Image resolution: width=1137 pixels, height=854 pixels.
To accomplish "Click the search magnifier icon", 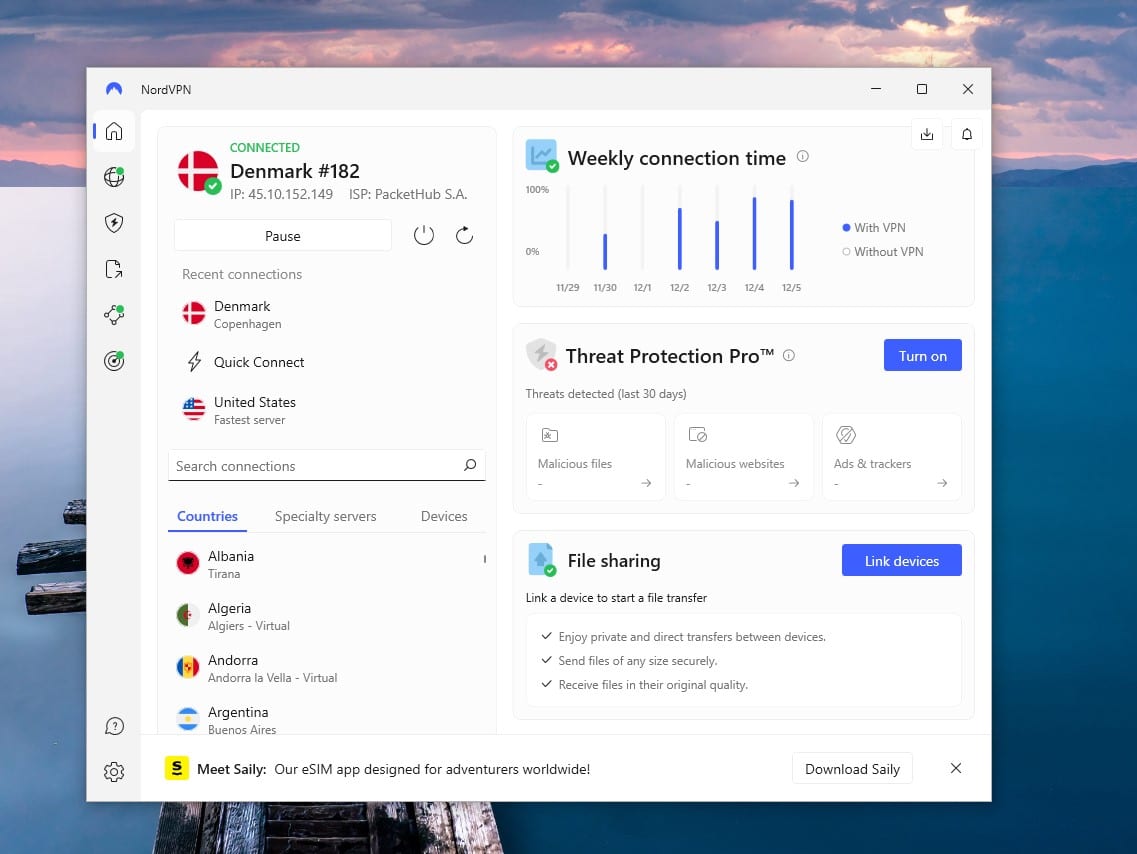I will 470,465.
